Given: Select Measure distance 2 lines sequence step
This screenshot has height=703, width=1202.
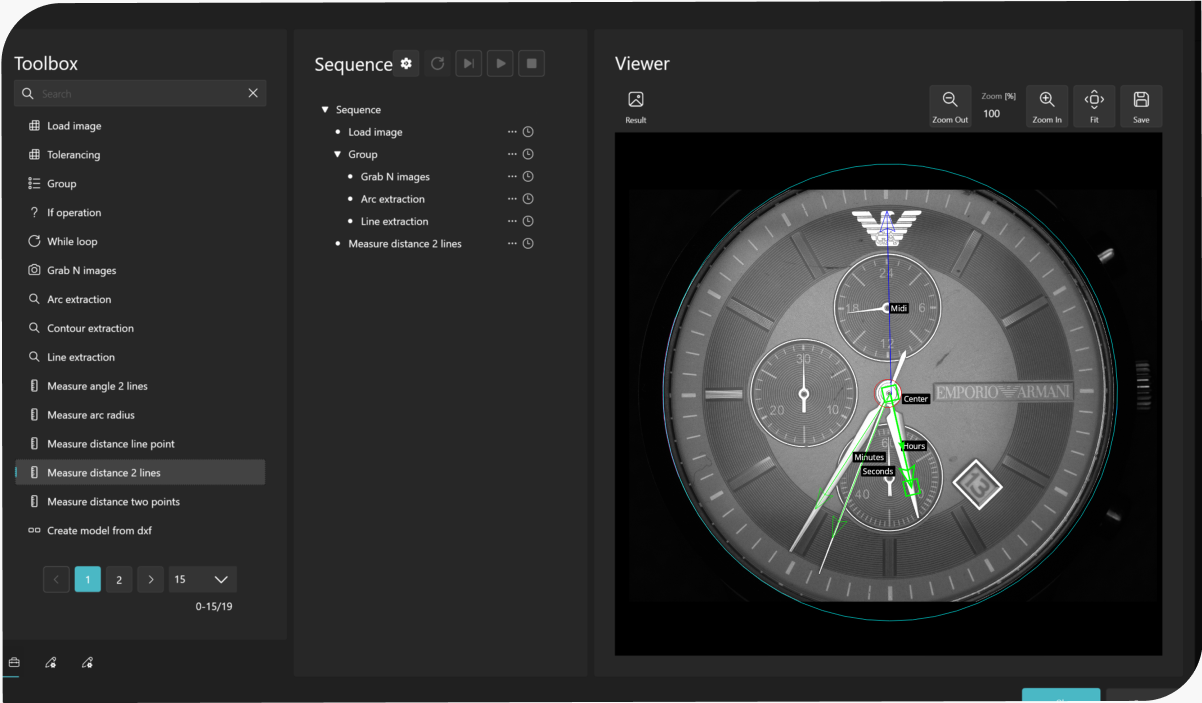Looking at the screenshot, I should [x=405, y=243].
